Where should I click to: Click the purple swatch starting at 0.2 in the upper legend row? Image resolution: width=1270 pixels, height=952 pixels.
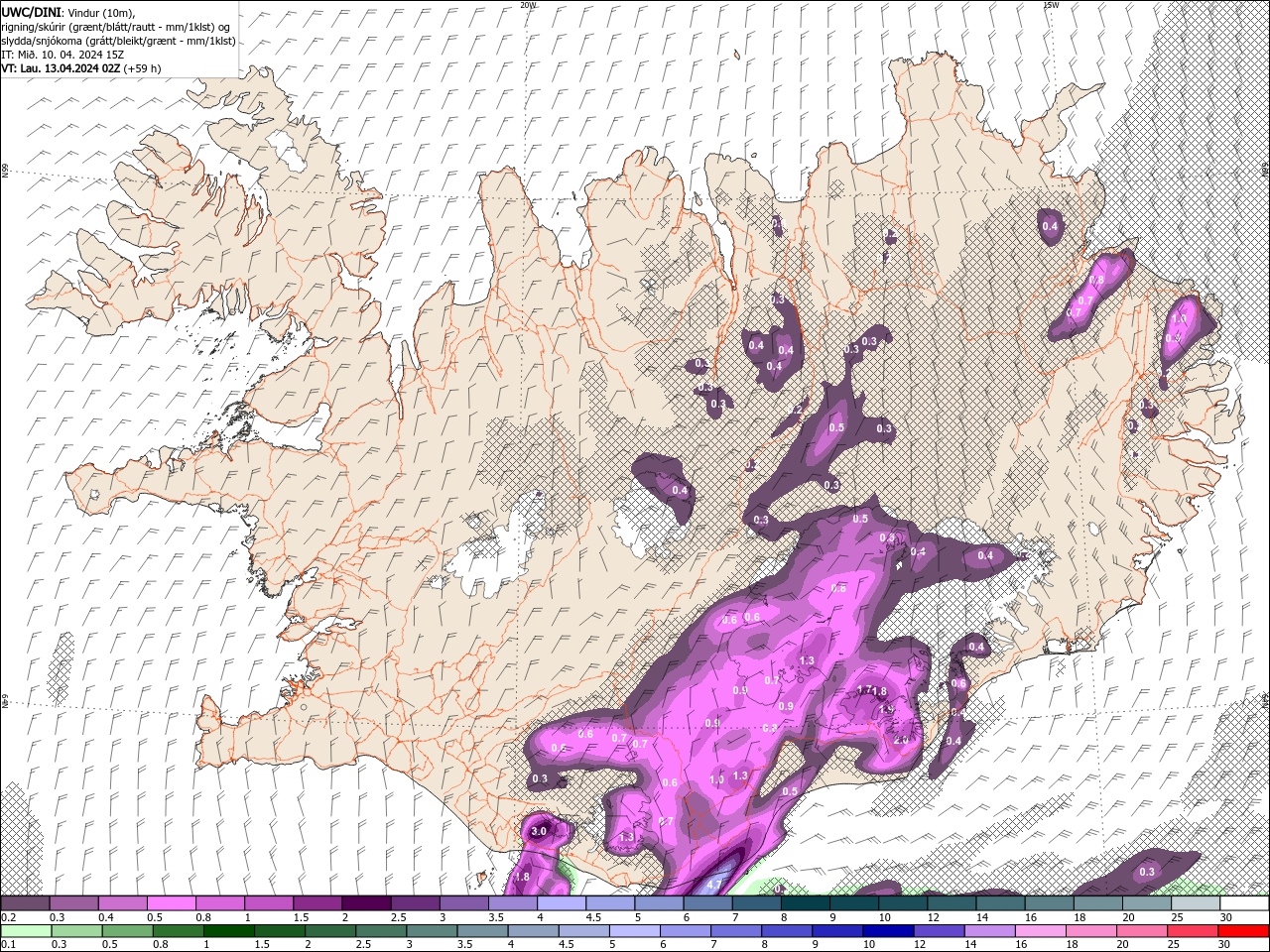coord(25,903)
